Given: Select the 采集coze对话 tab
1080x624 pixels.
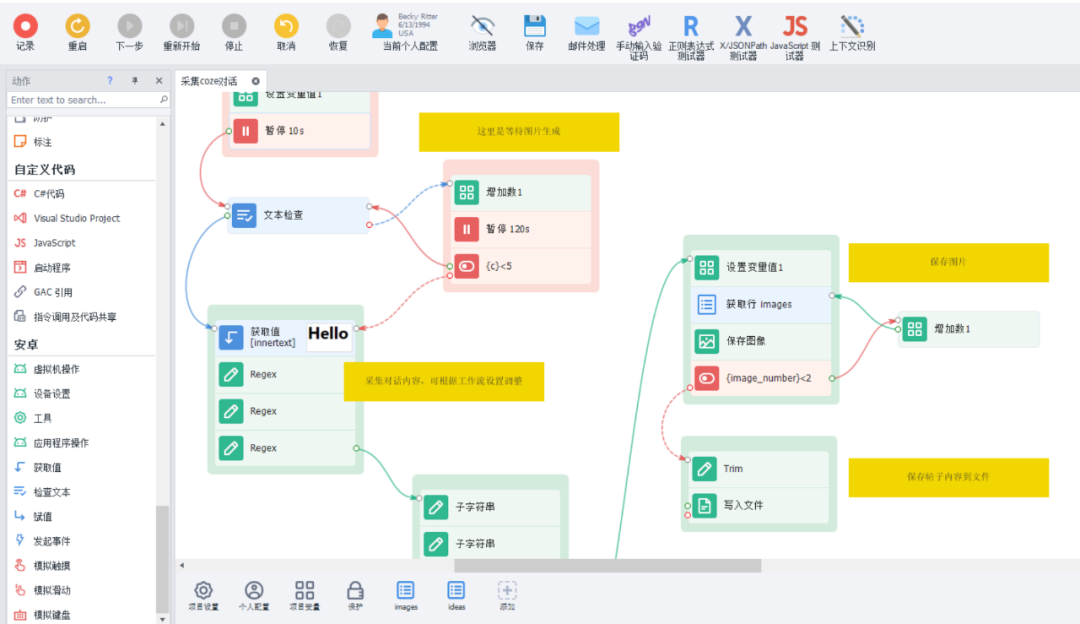Looking at the screenshot, I should coord(211,81).
